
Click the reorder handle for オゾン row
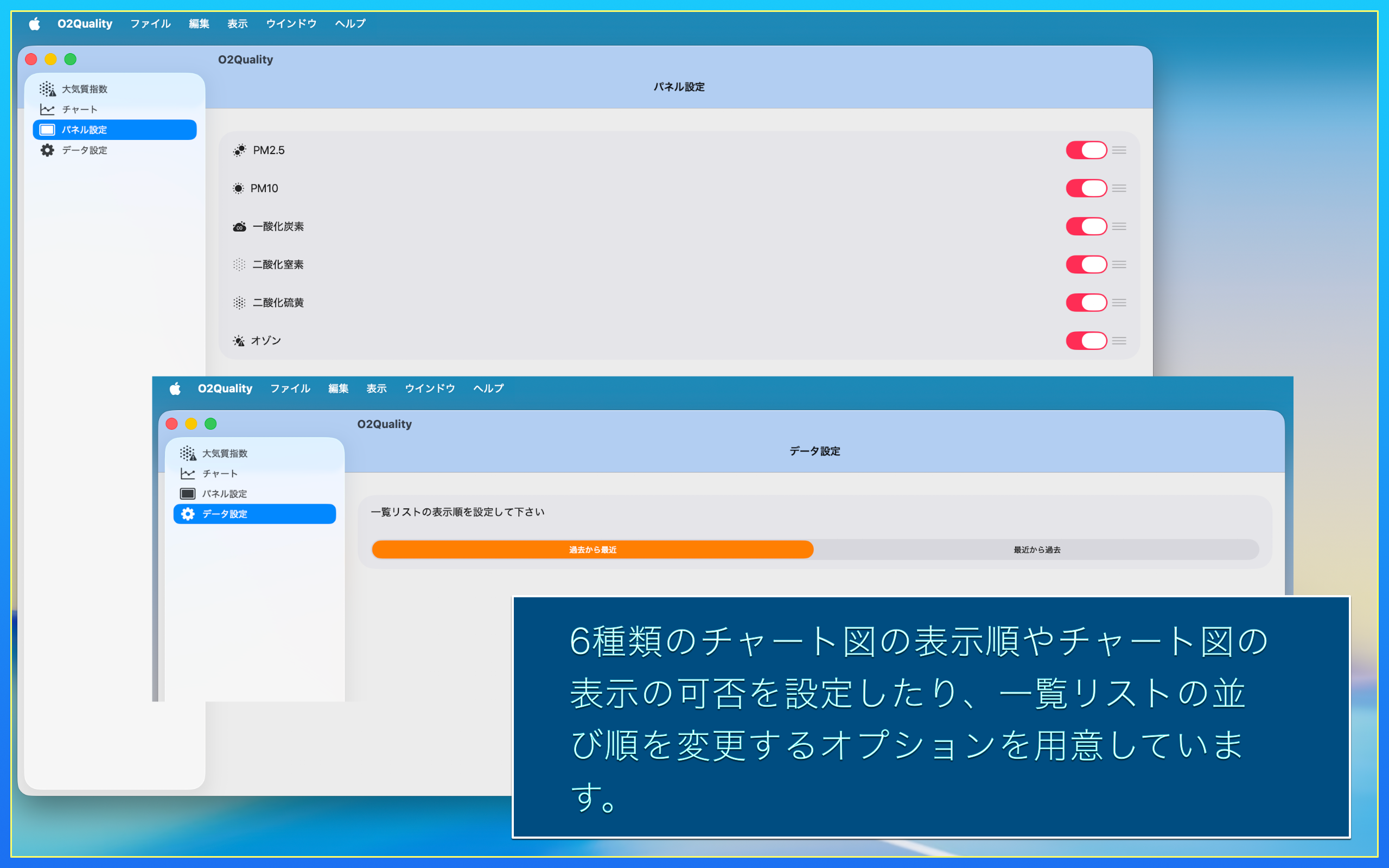pos(1119,341)
